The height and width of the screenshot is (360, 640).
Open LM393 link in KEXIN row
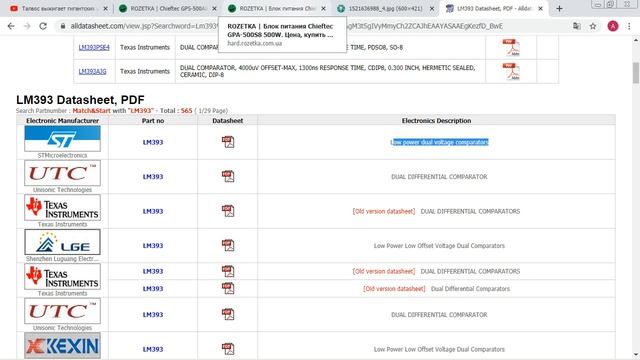(x=153, y=349)
